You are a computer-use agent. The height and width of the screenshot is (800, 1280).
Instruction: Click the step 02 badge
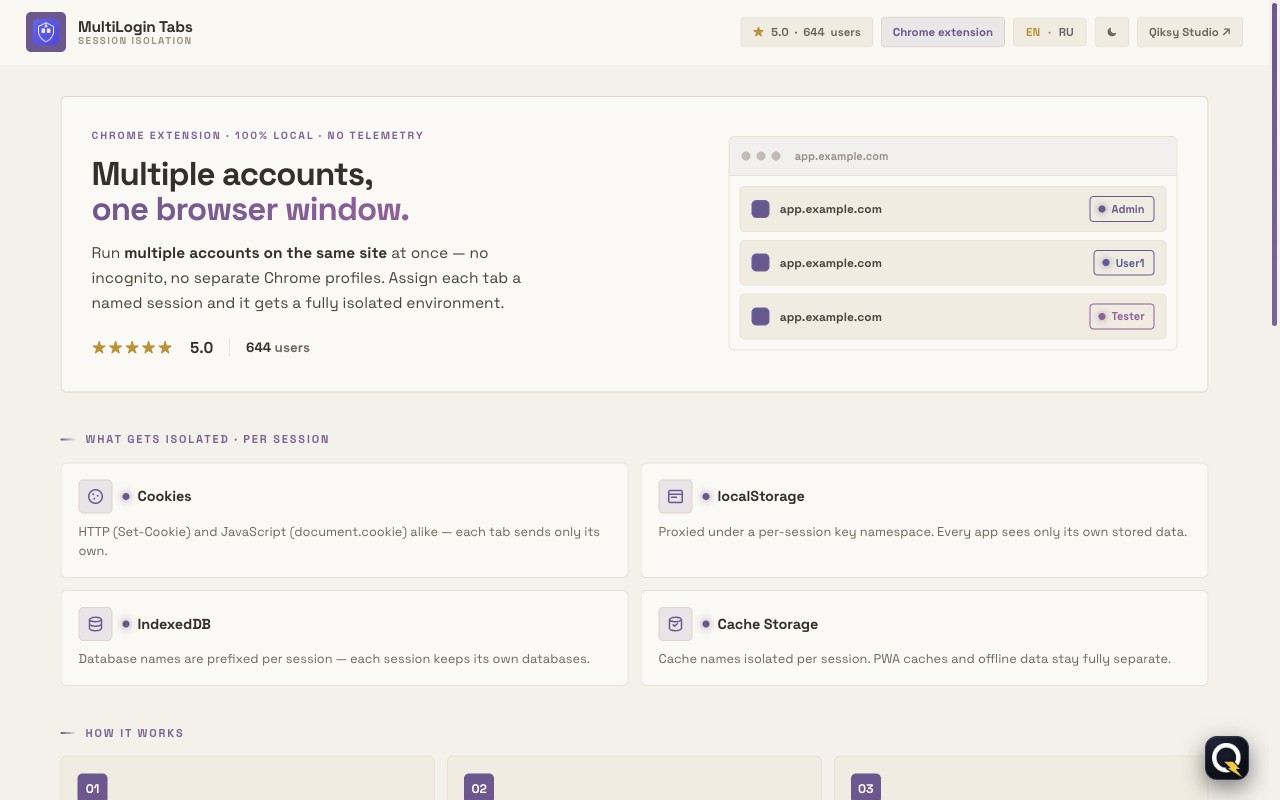479,788
